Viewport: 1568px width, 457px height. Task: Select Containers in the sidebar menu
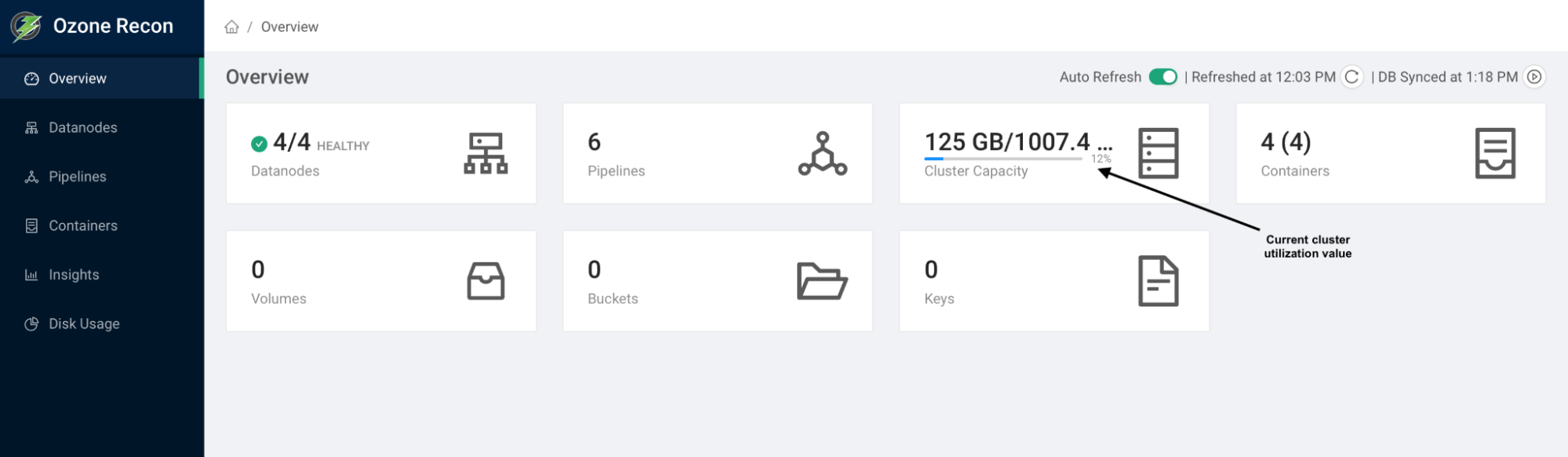(82, 226)
